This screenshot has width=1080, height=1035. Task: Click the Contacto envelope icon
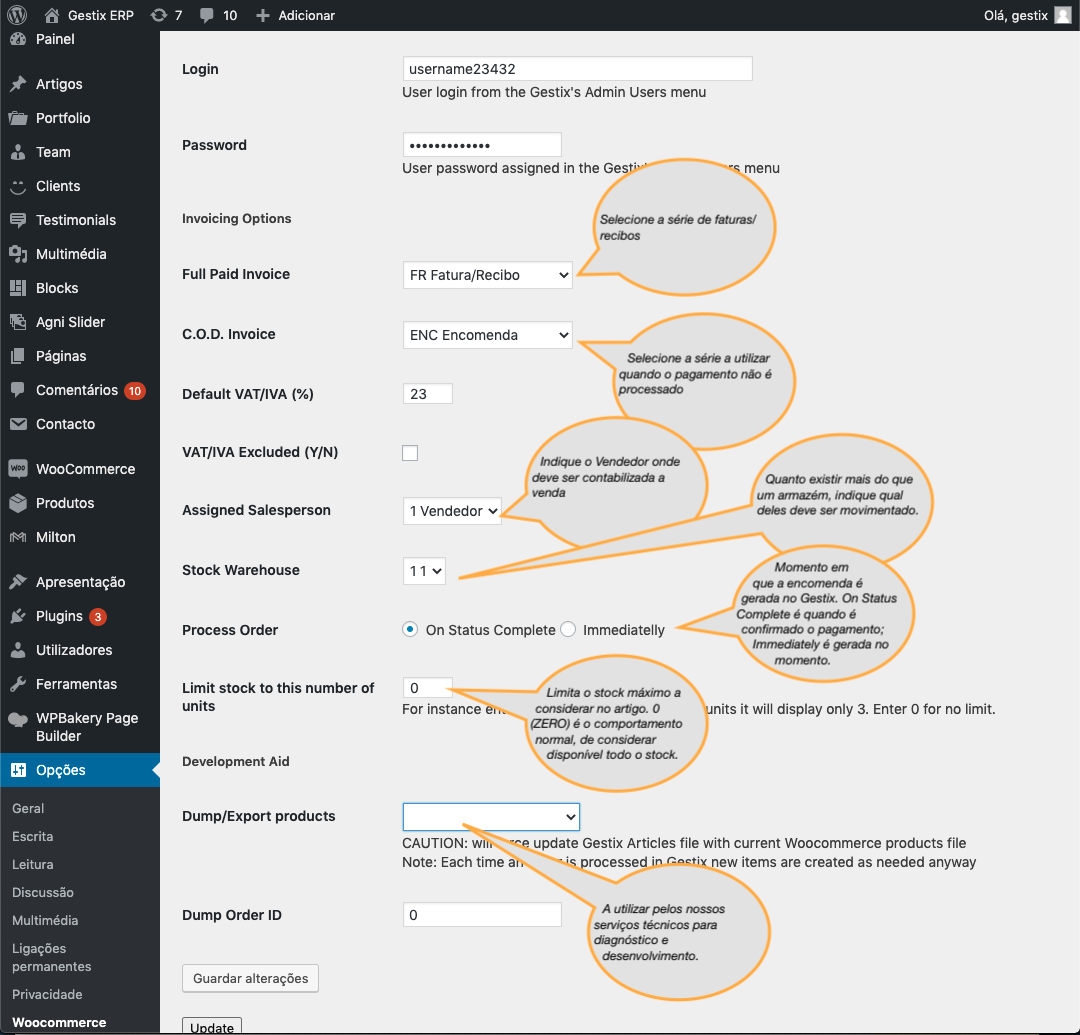click(x=18, y=424)
